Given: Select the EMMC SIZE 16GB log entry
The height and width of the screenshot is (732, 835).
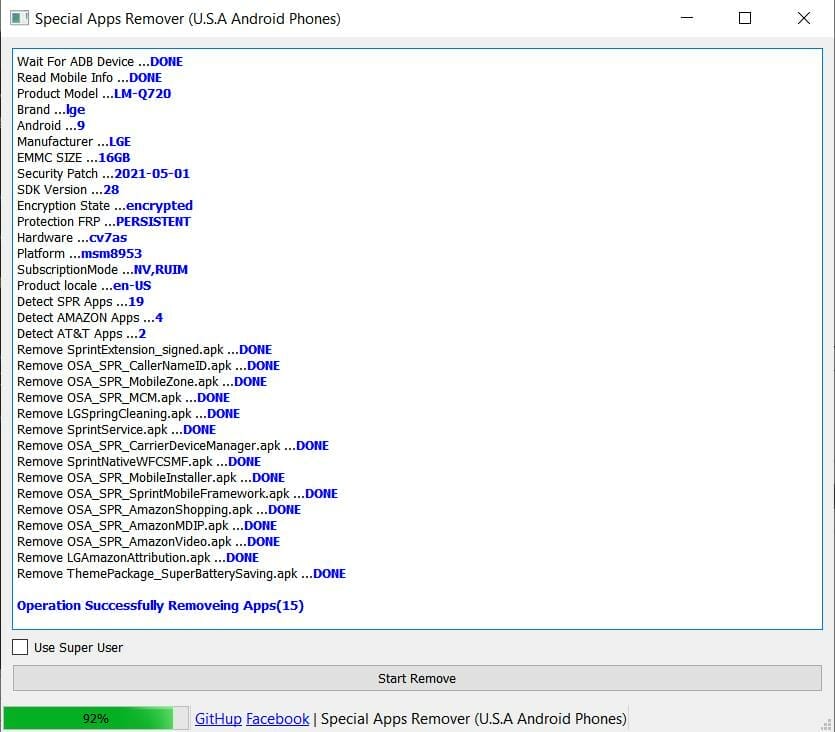Looking at the screenshot, I should pyautogui.click(x=72, y=157).
